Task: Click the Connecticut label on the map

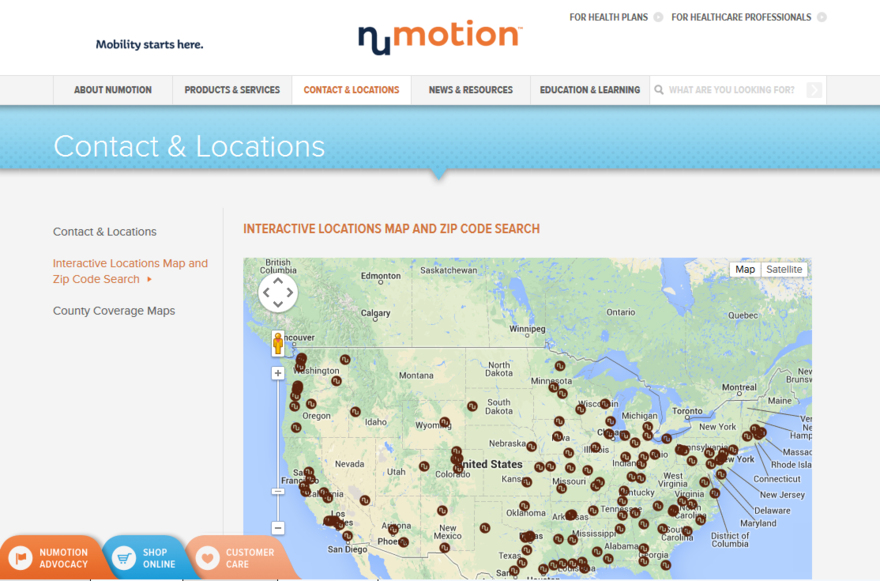Action: (x=777, y=479)
